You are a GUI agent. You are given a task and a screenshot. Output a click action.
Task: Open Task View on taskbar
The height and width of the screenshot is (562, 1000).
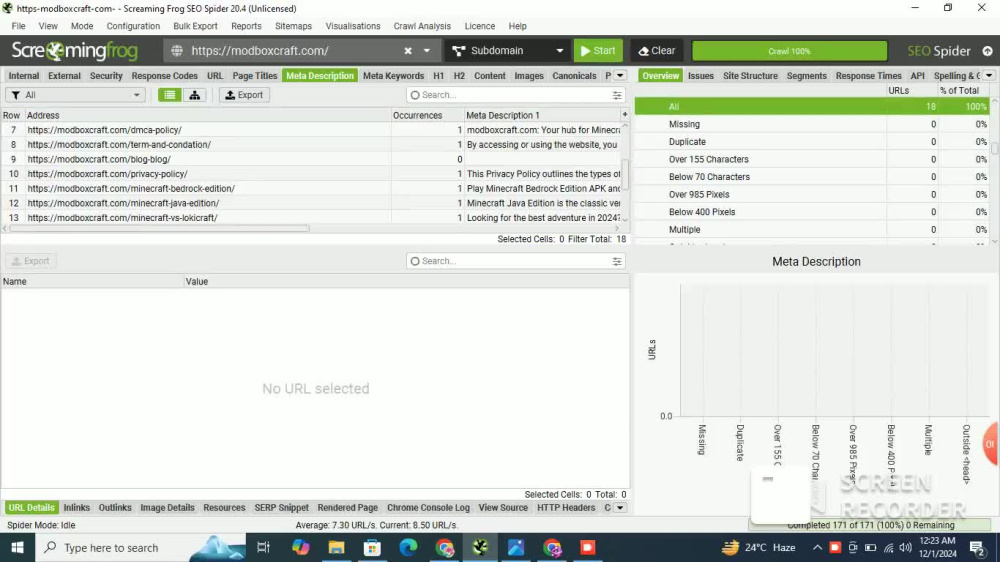(263, 547)
